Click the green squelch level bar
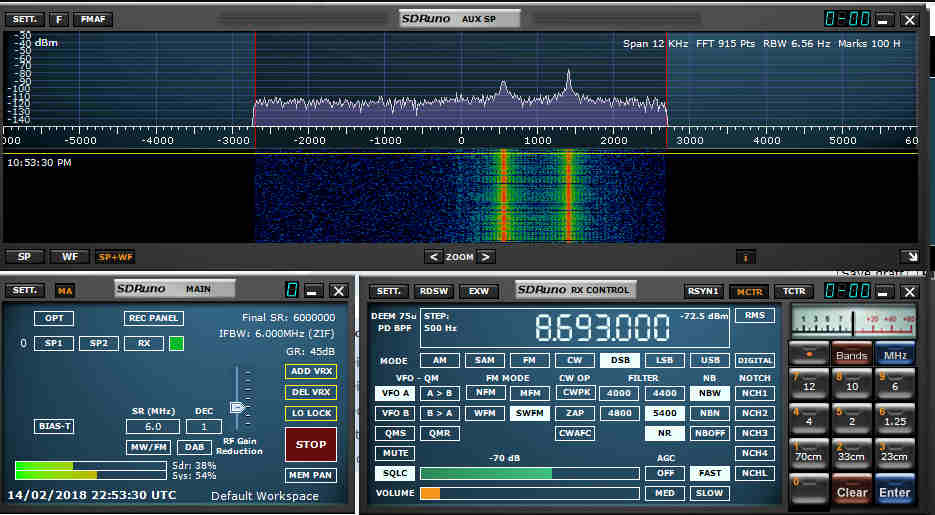 [530, 473]
